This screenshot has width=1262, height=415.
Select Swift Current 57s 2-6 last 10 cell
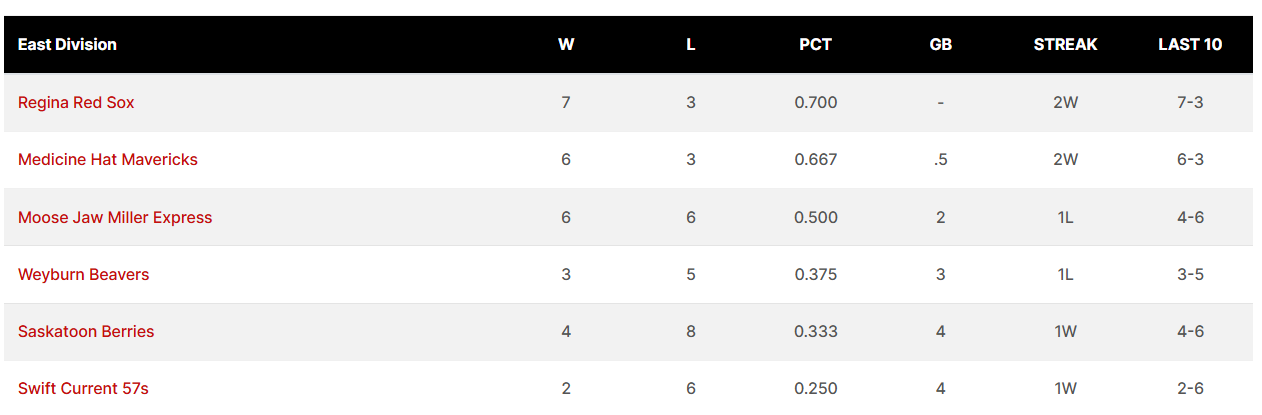pos(1190,388)
